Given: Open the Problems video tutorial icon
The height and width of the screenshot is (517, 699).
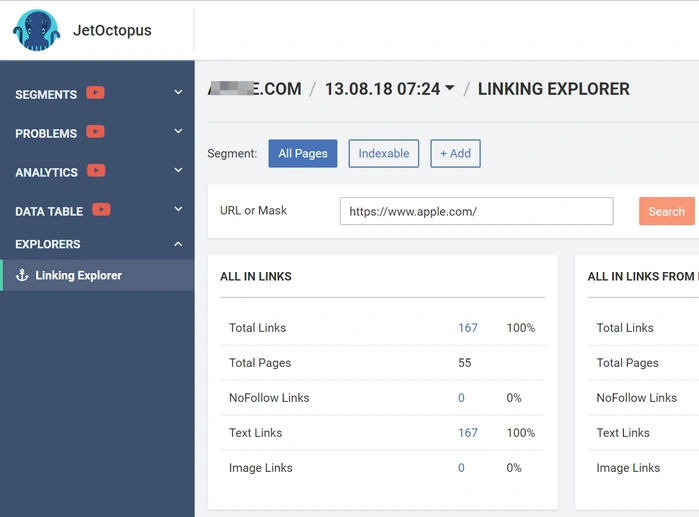Looking at the screenshot, I should pyautogui.click(x=95, y=132).
